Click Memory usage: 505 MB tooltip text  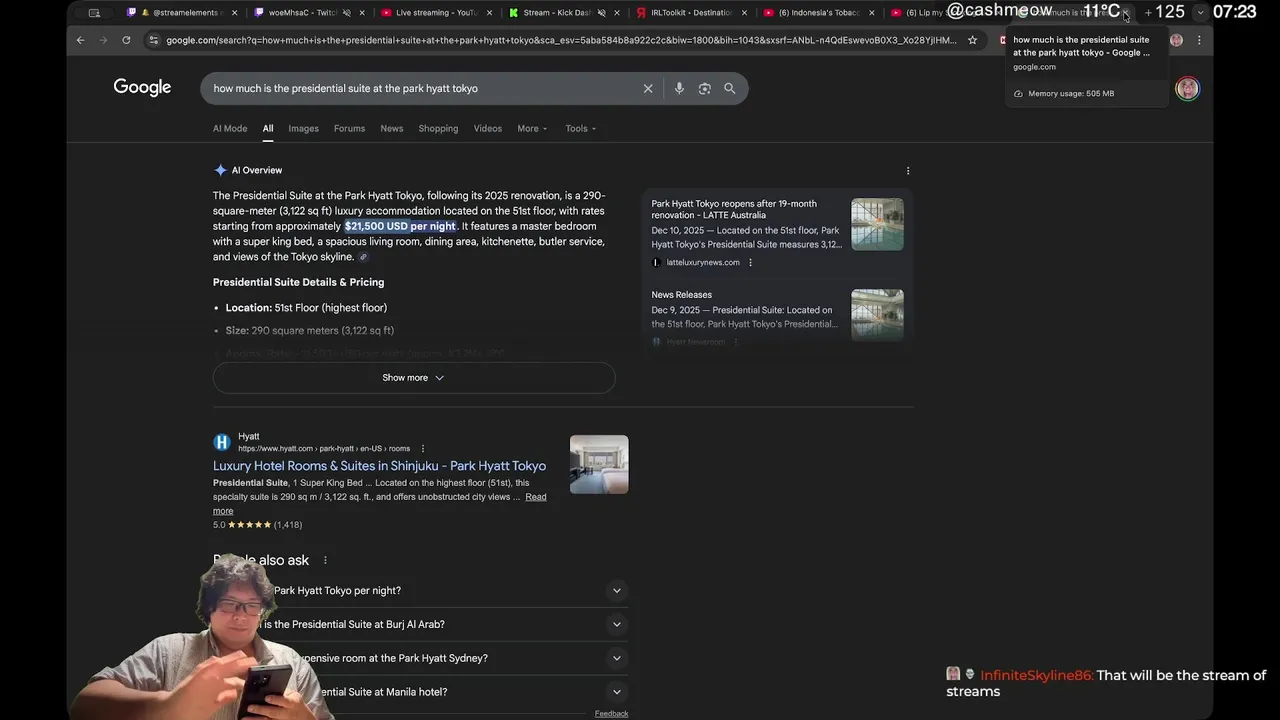(1071, 94)
